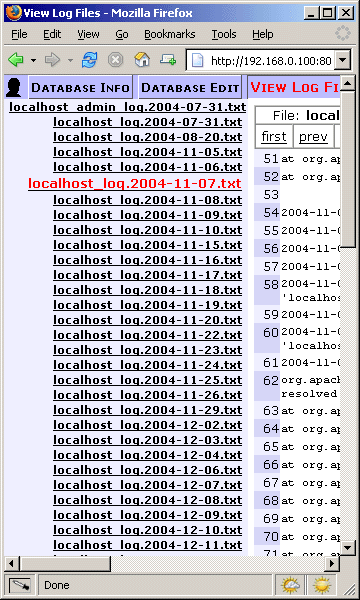Click the horizontal scrollbar right arrow

tap(332, 563)
